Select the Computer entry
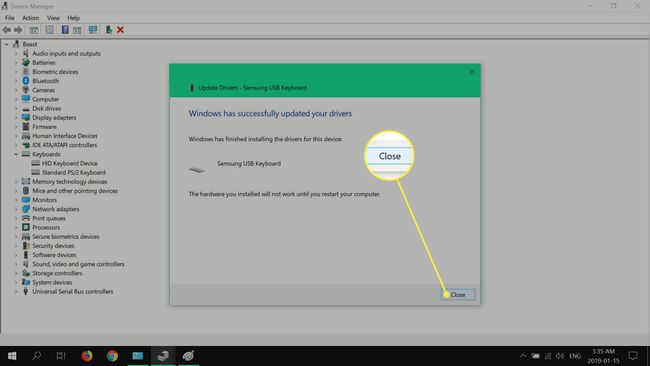This screenshot has width=650, height=366. click(x=45, y=99)
